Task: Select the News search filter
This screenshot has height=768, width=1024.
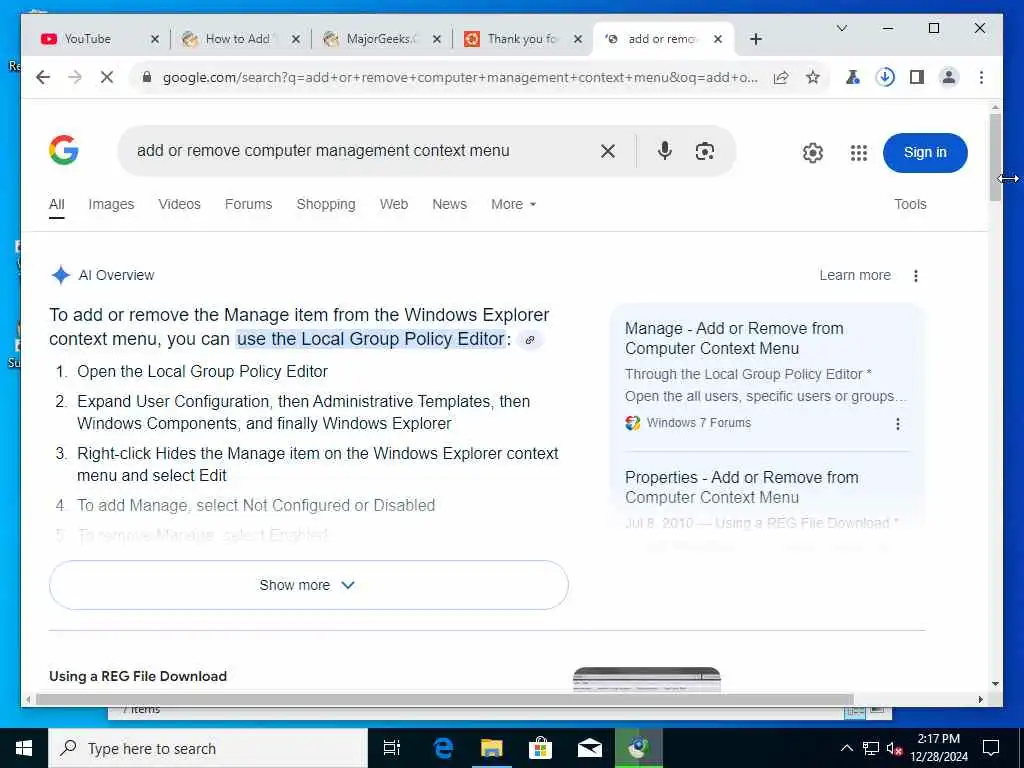Action: [449, 204]
